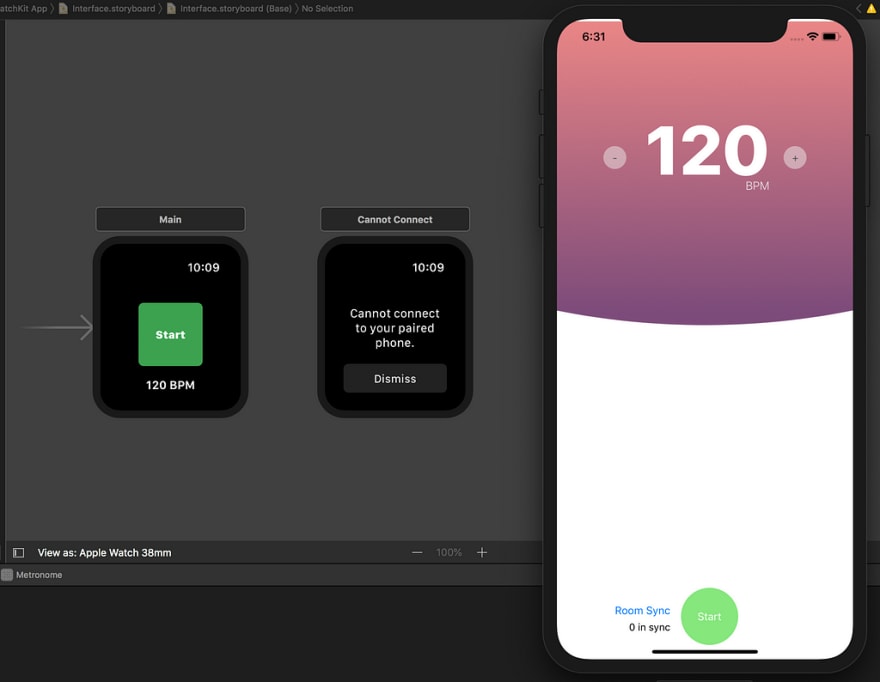Click the '0 in sync' label
The image size is (880, 682).
tap(649, 627)
